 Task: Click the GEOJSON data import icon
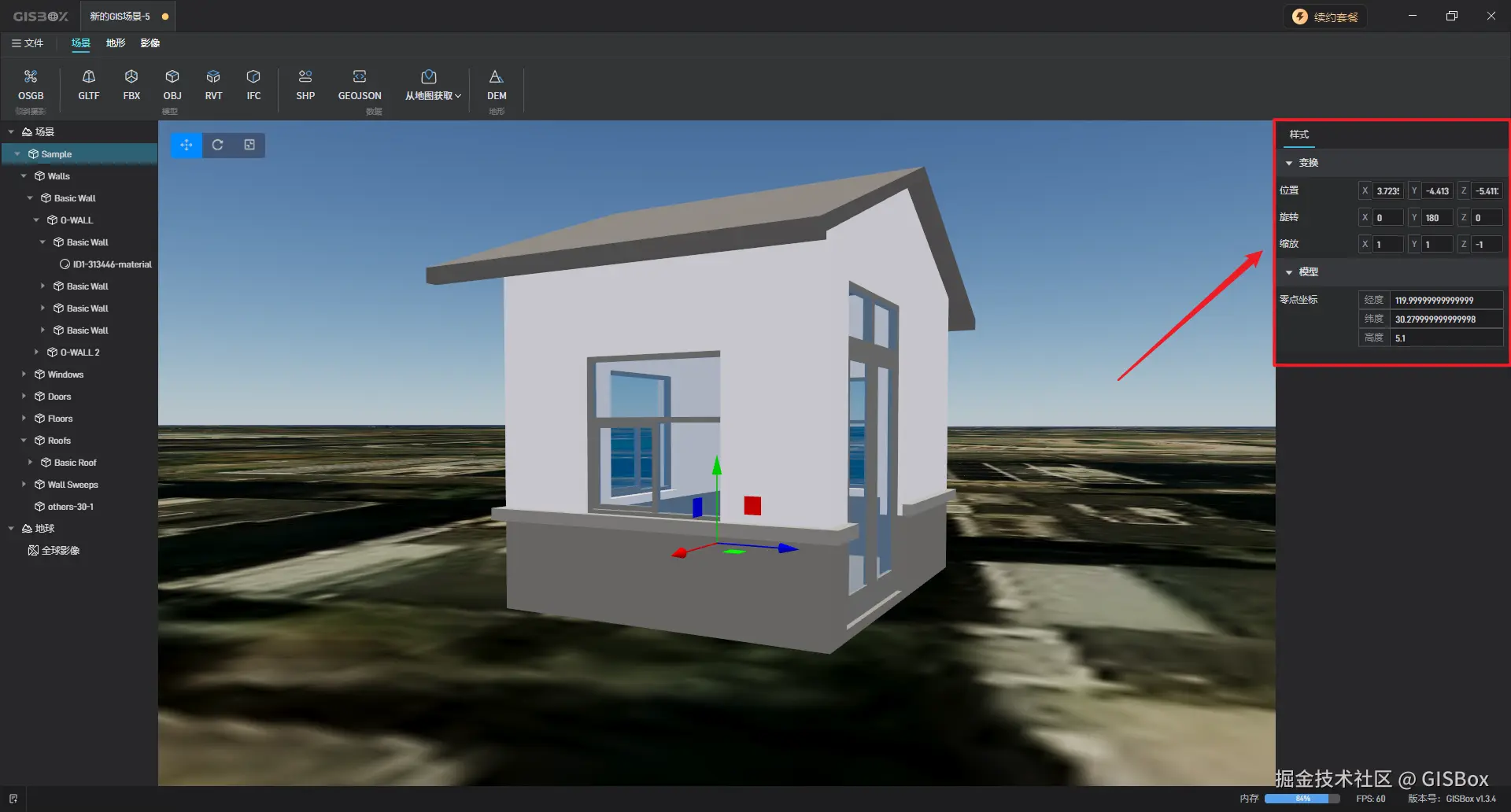coord(359,85)
